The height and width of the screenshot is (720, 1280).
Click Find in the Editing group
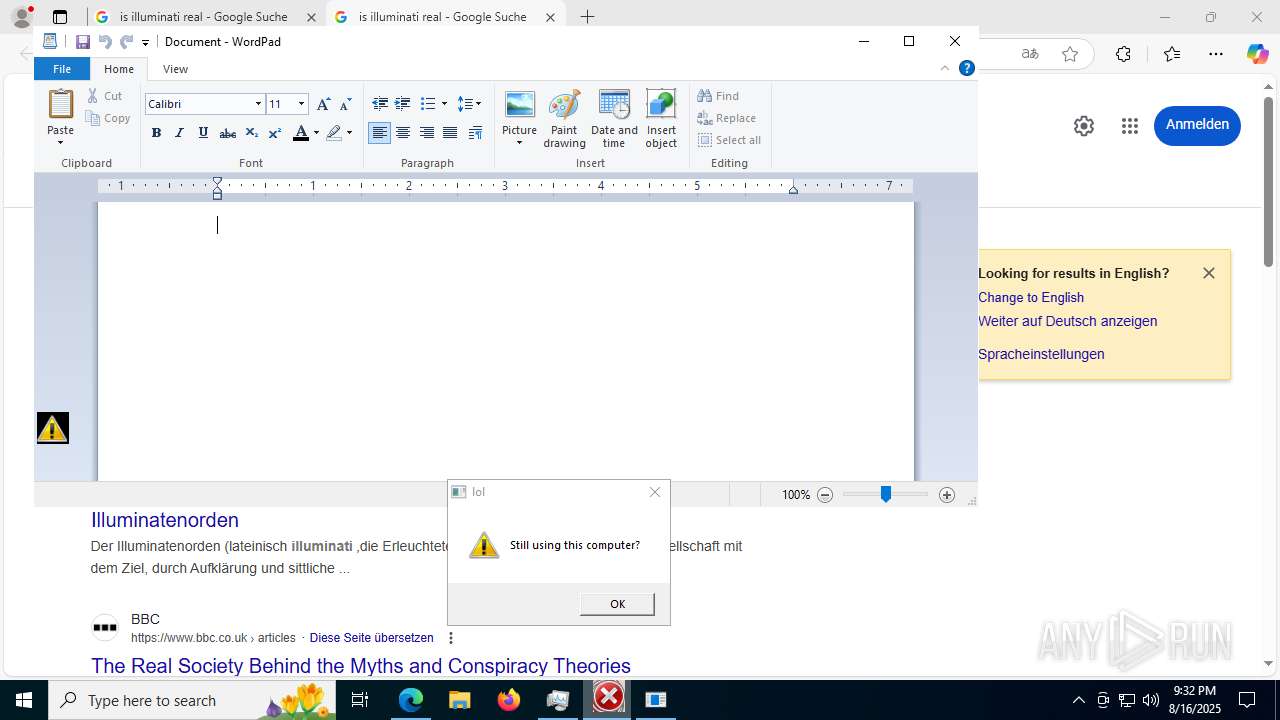(x=718, y=96)
